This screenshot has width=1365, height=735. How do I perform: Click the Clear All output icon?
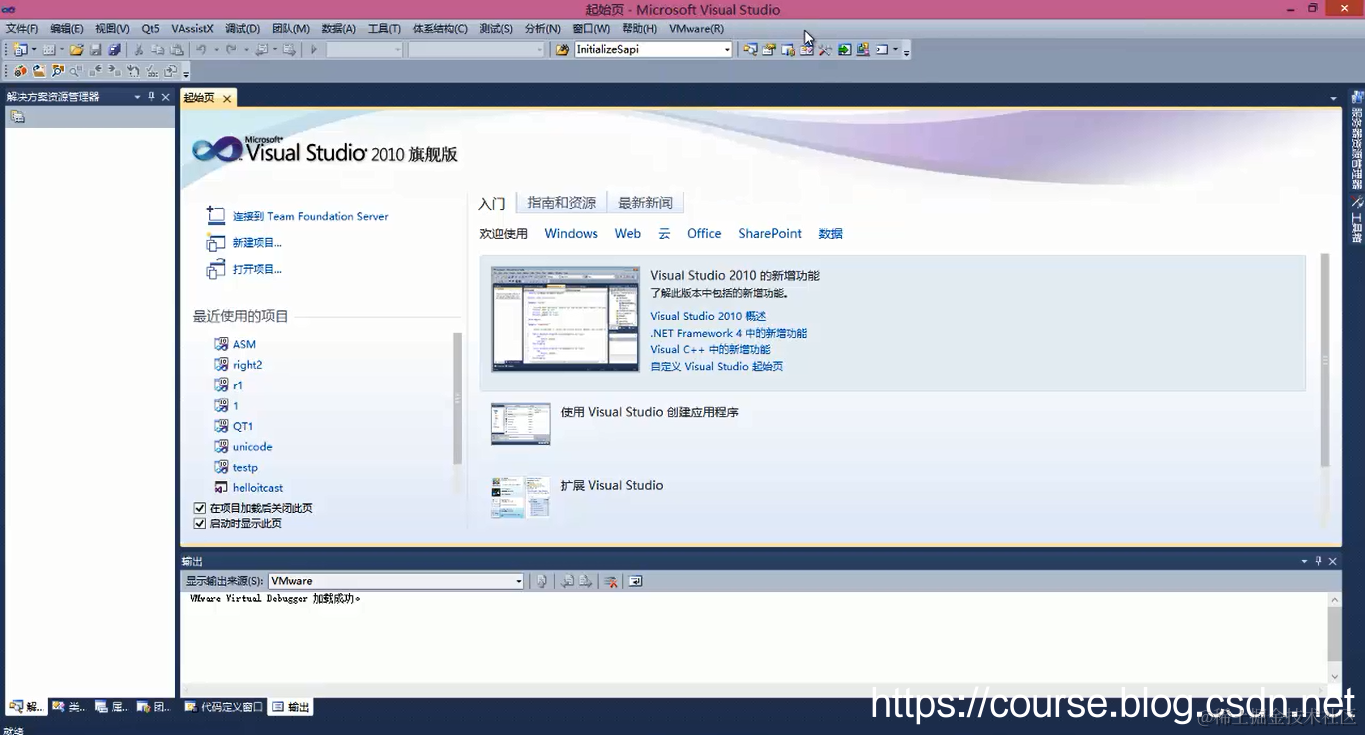click(x=611, y=581)
